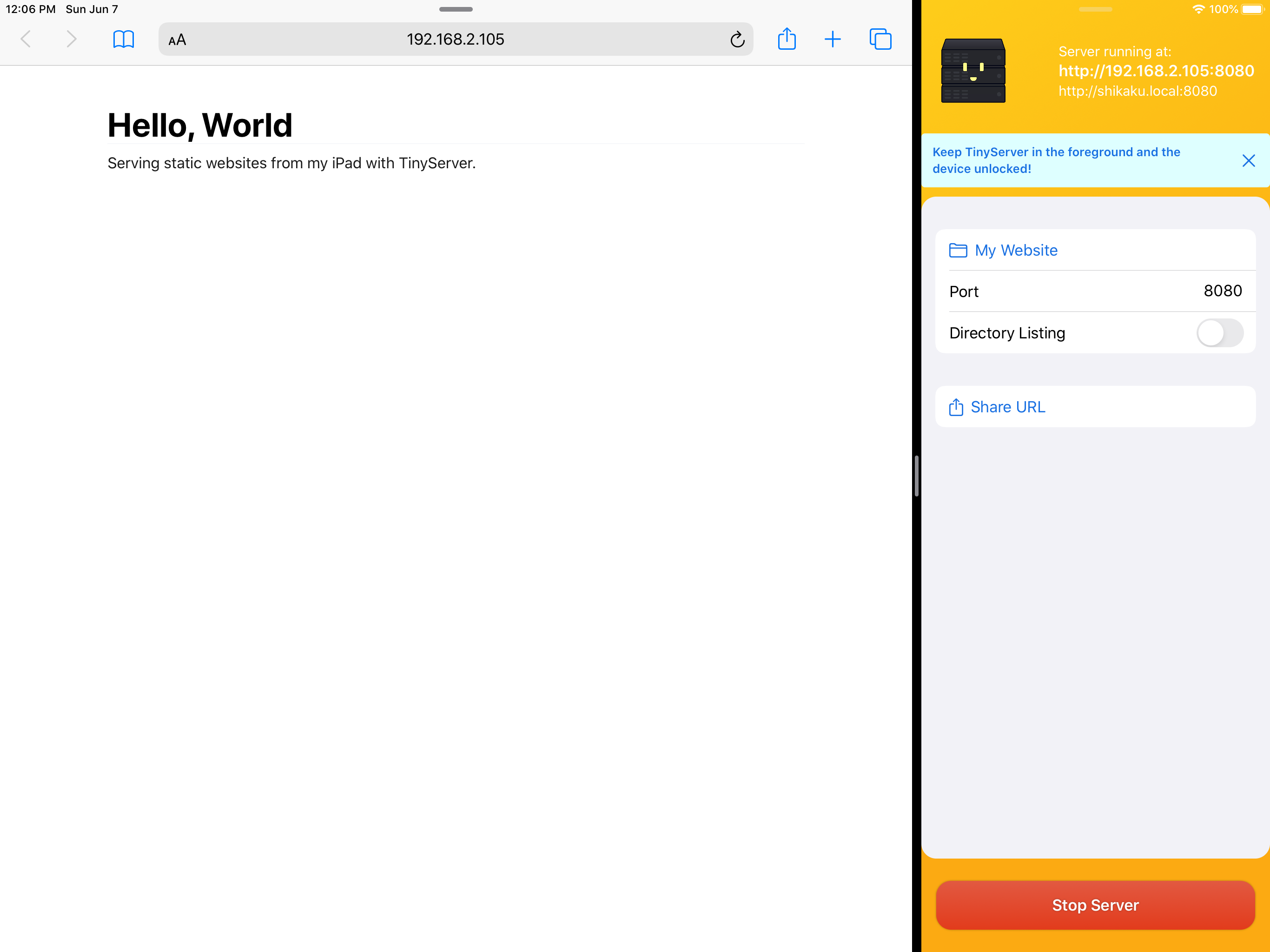Tap the Share URL row
The width and height of the screenshot is (1270, 952).
point(1007,407)
